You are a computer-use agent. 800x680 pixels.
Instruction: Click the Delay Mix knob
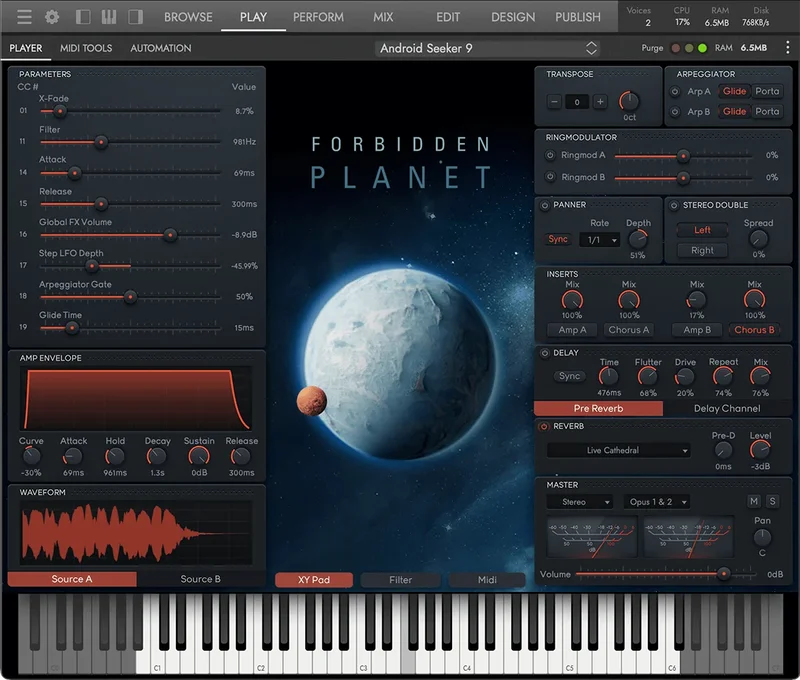coord(760,377)
